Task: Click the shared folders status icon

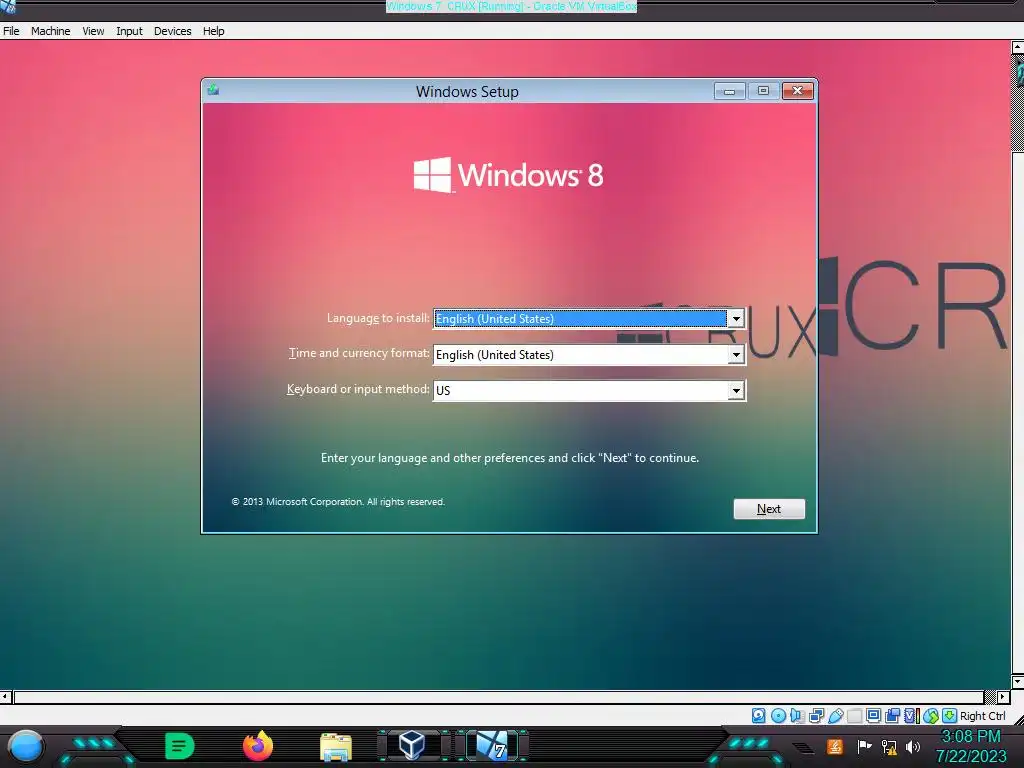Action: coord(854,716)
